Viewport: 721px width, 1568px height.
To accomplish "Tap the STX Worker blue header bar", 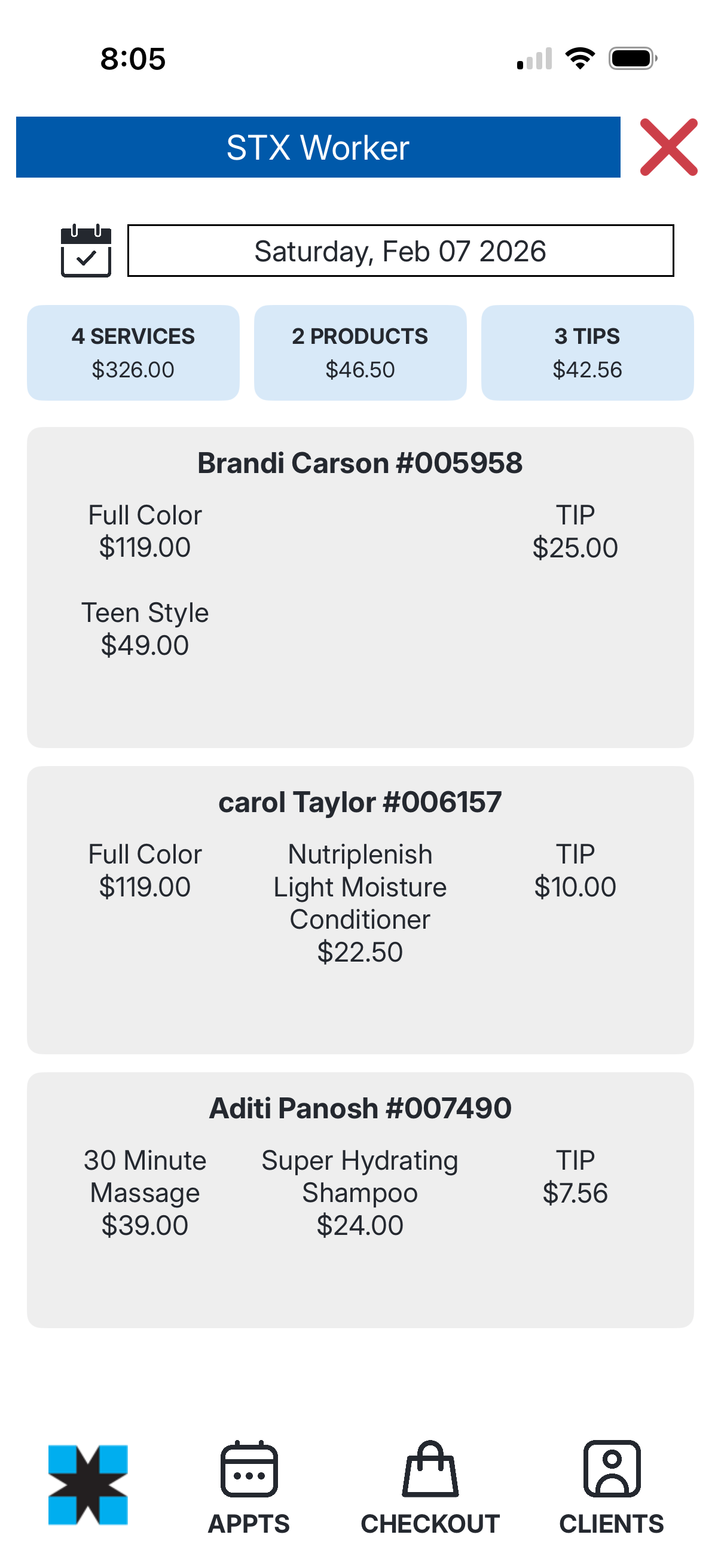I will click(x=317, y=147).
